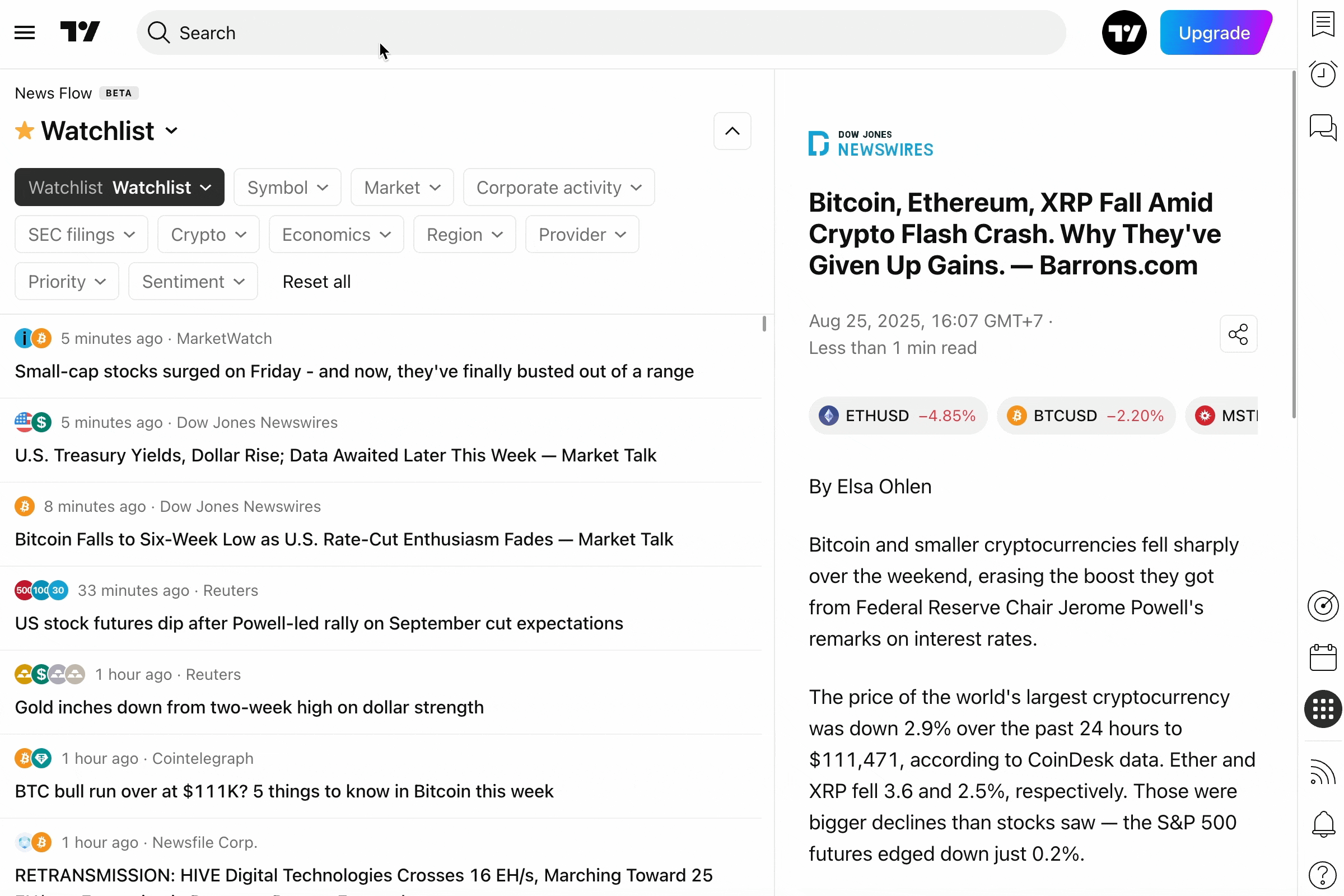Click into the Search field
The image size is (1344, 896).
click(x=600, y=32)
